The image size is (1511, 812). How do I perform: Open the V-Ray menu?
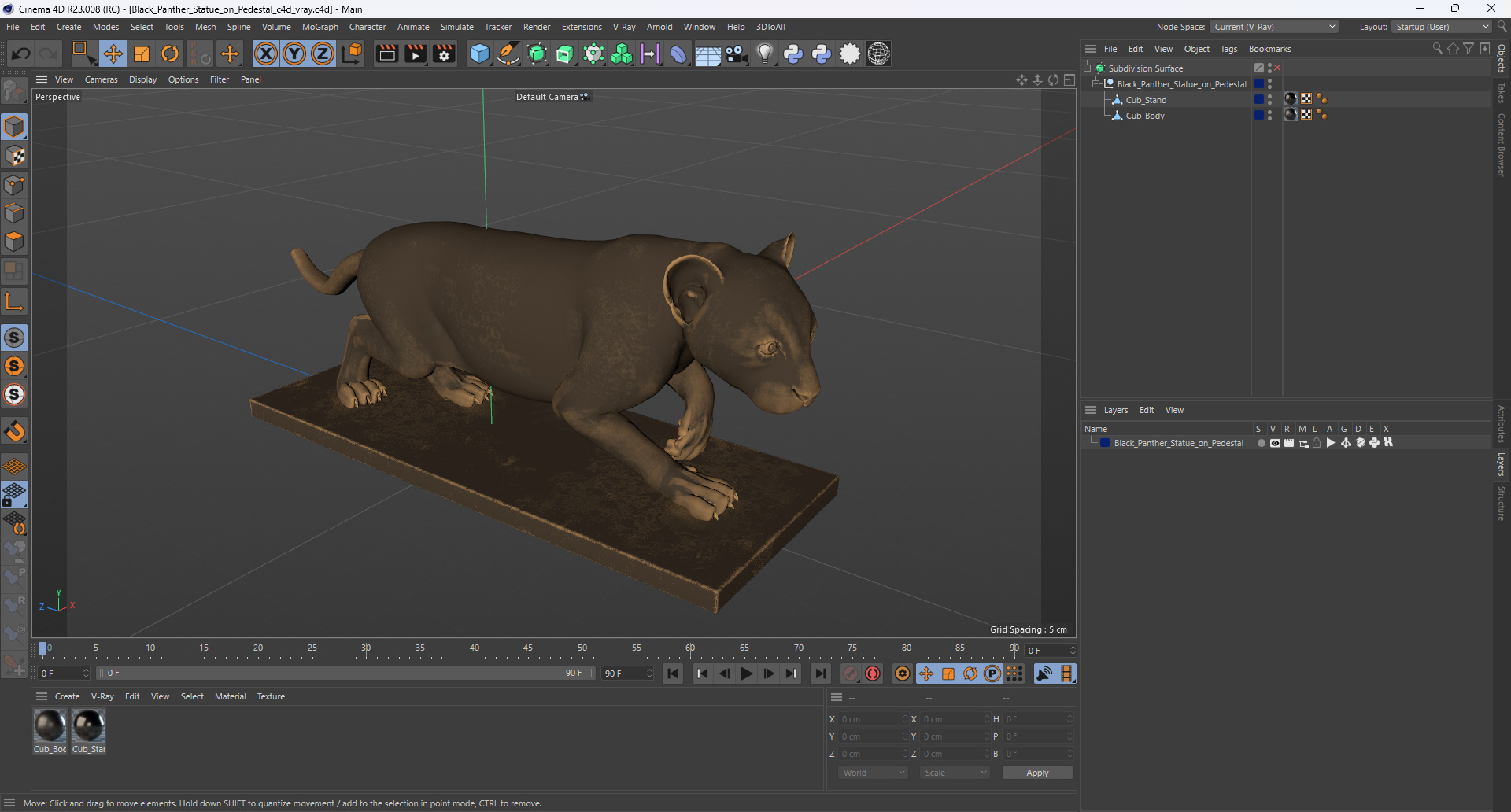pos(624,27)
